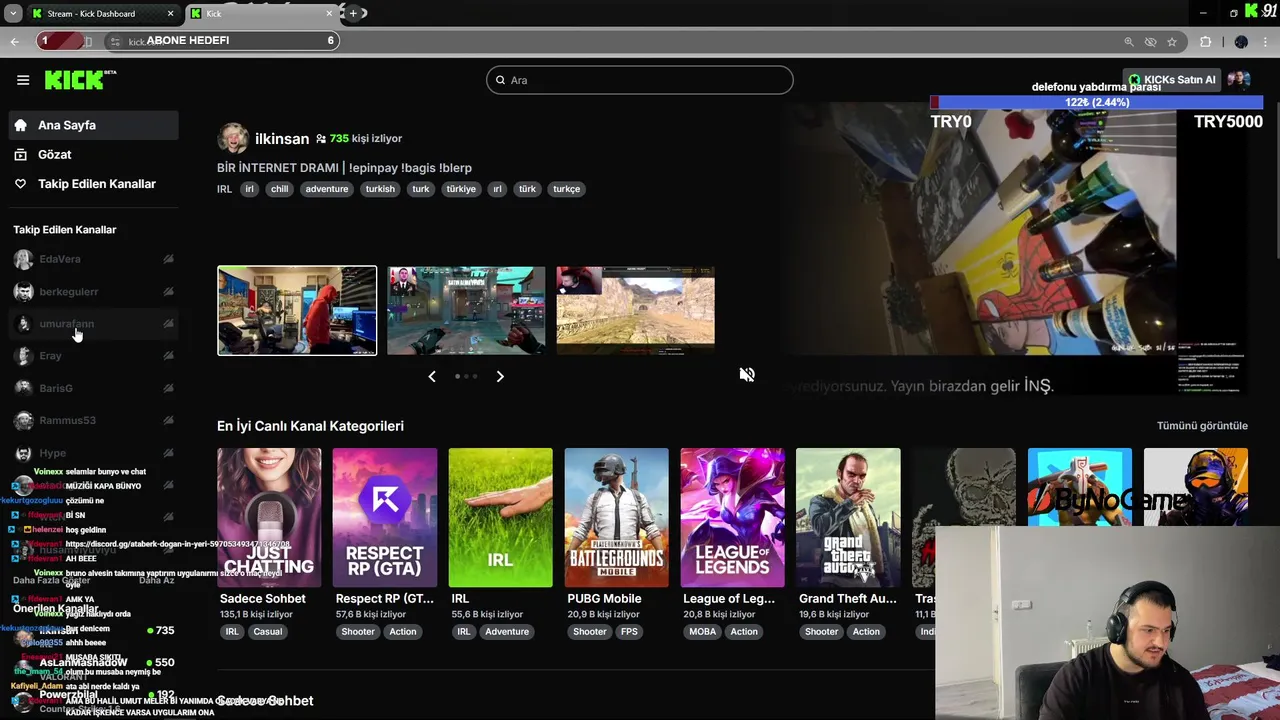Image resolution: width=1280 pixels, height=720 pixels.
Task: Open Grand Theft Auto category card
Action: 848,517
